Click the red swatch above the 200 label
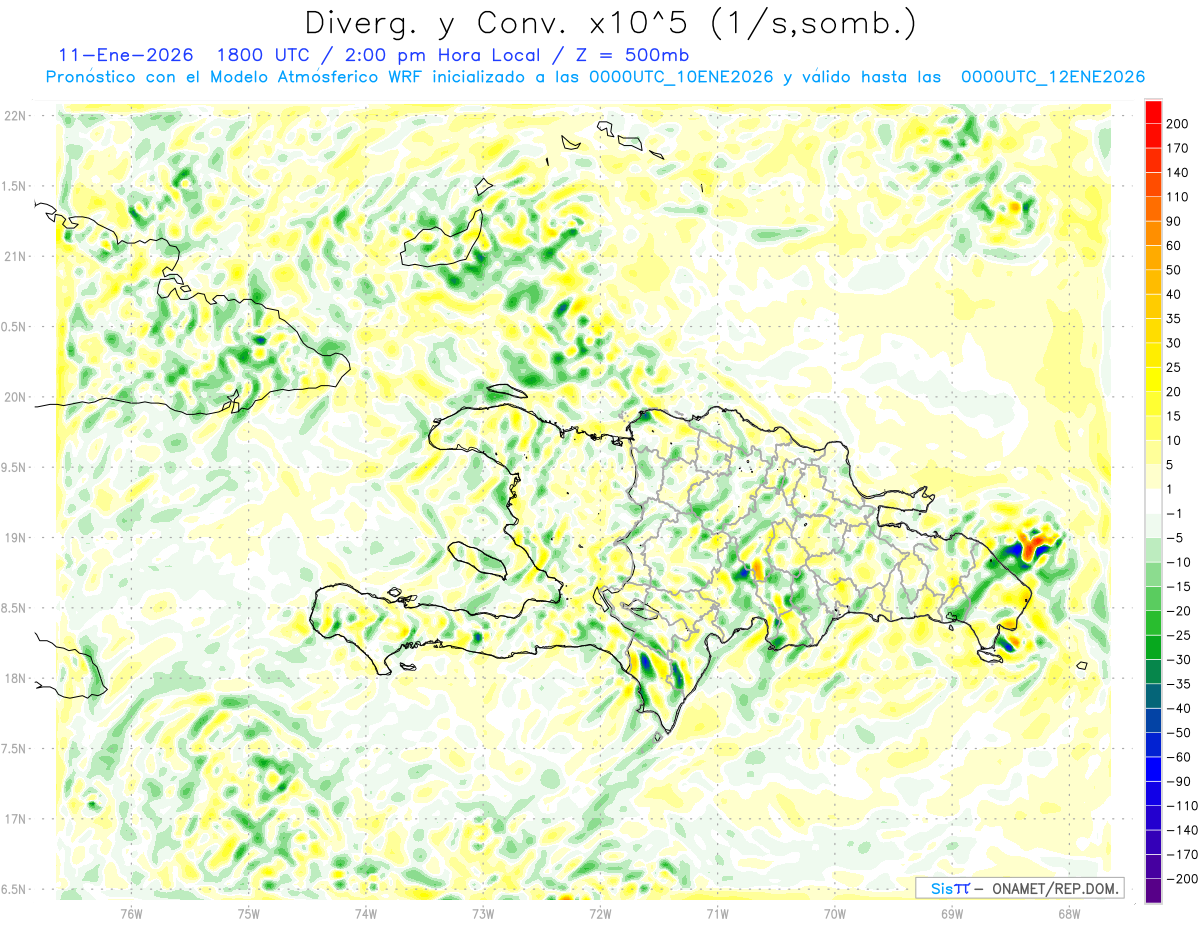The image size is (1200, 927). tap(1153, 111)
